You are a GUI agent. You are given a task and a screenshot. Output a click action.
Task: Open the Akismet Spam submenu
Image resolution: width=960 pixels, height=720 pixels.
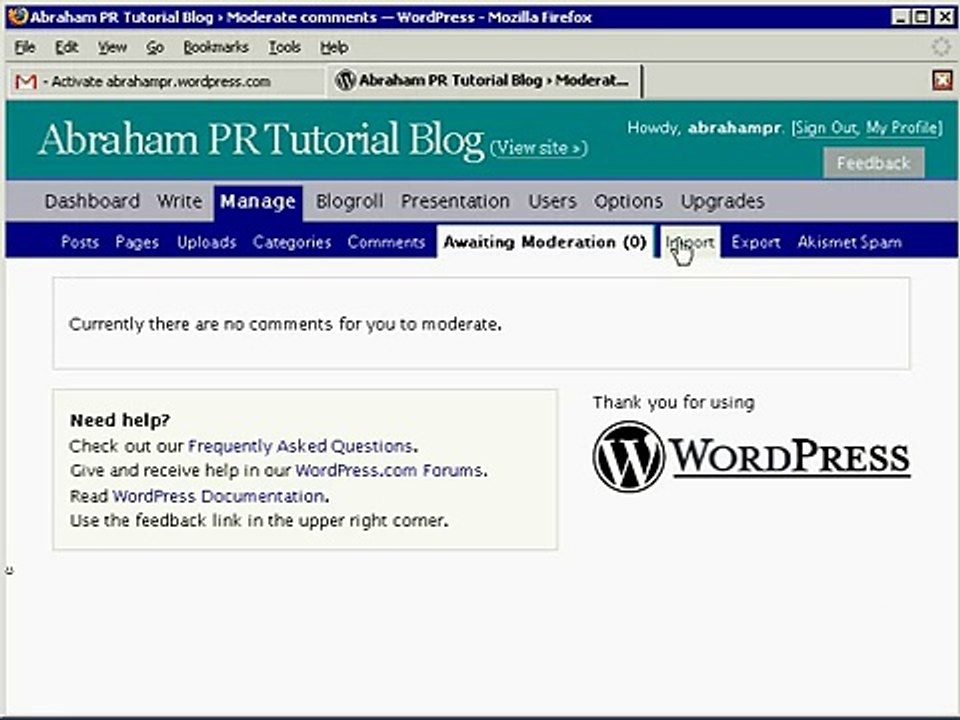coord(849,242)
